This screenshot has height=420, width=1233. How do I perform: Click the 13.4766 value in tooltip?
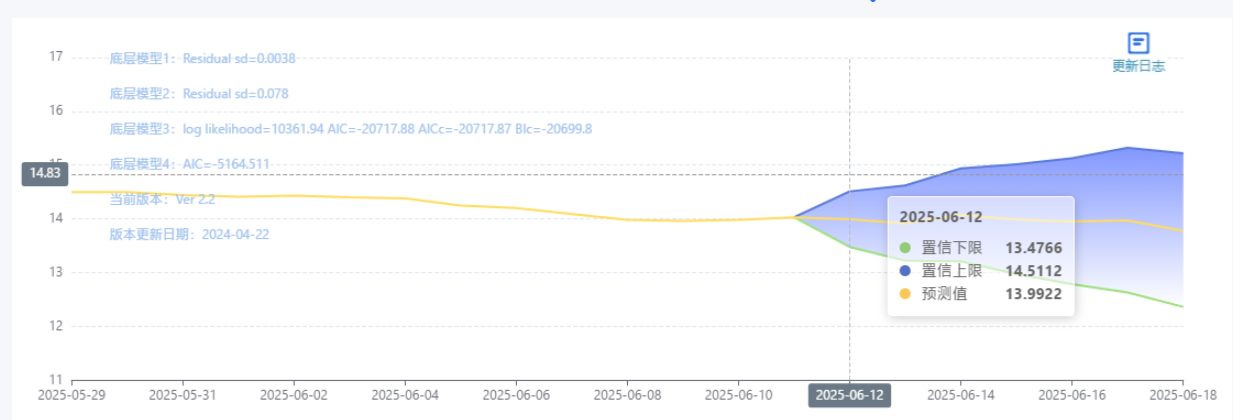(1033, 248)
